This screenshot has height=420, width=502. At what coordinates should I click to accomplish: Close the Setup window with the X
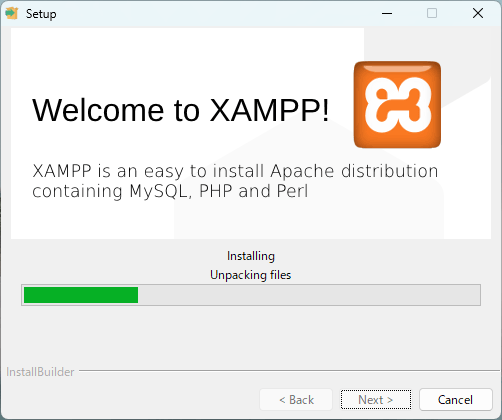478,14
